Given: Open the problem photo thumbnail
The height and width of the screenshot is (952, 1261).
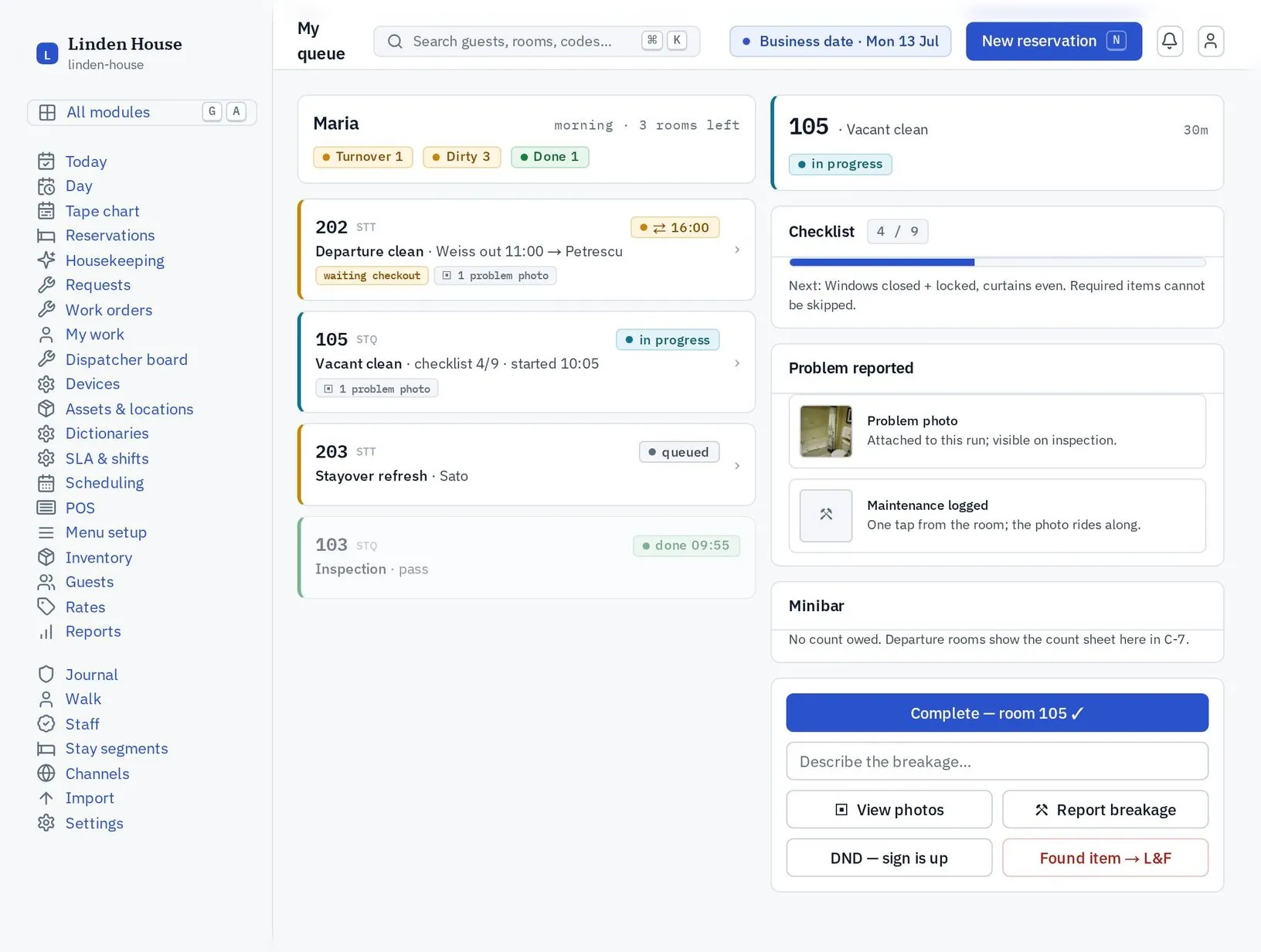Looking at the screenshot, I should (826, 431).
